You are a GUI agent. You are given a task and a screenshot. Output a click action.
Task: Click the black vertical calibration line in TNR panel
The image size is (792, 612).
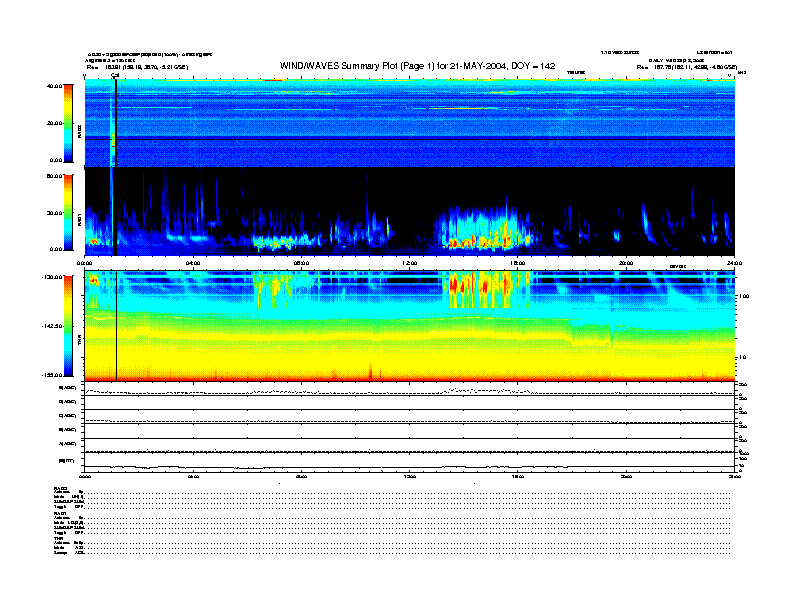117,330
